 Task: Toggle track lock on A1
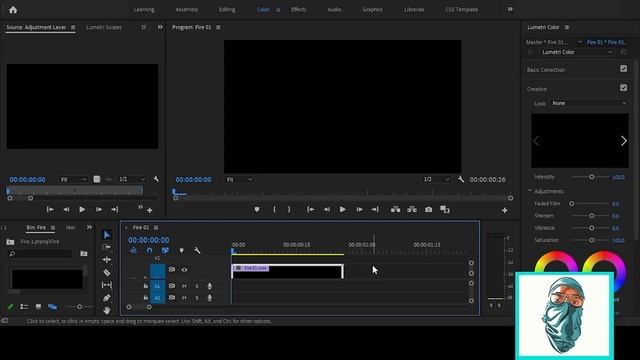click(x=146, y=286)
